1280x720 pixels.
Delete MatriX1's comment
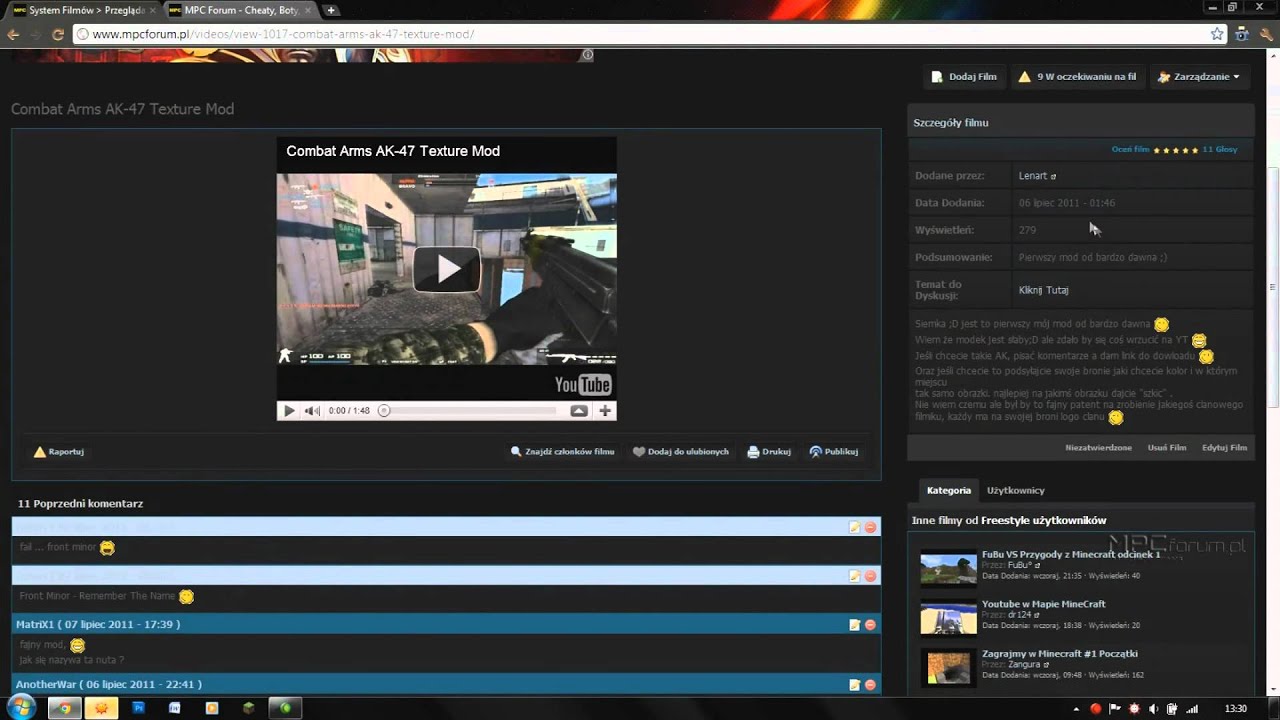[x=870, y=625]
